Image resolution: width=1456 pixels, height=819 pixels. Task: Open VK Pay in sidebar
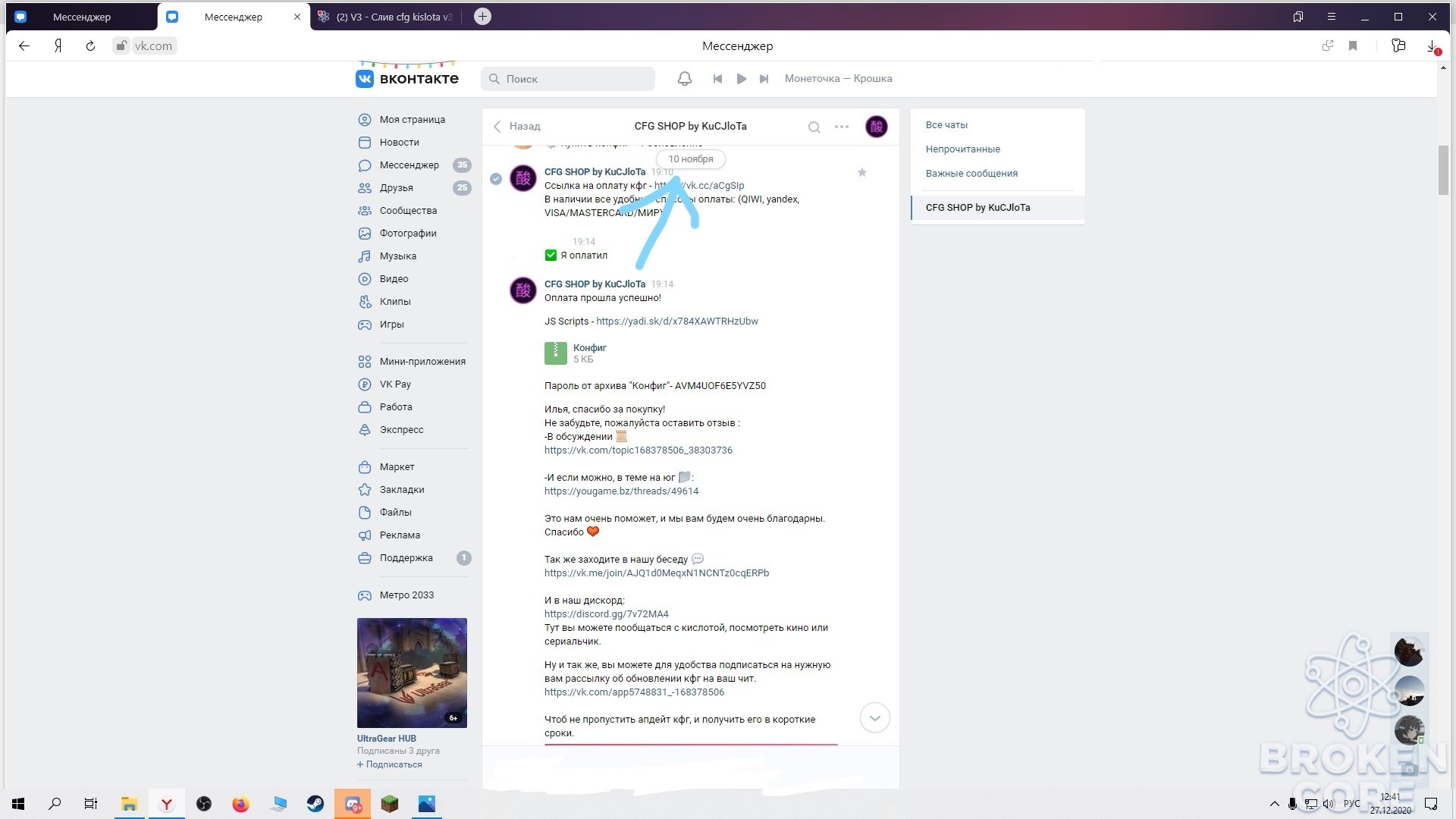coord(395,384)
